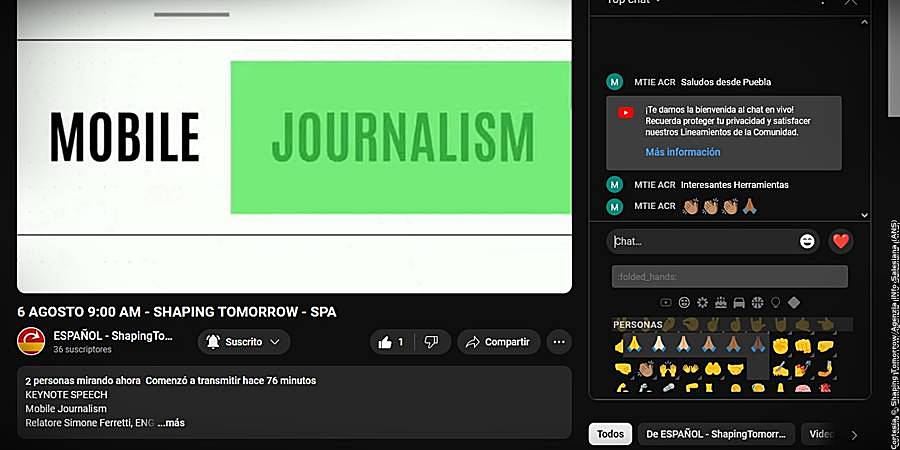Screen dimensions: 900x450
Task: Open the channel avatar thumbnail
Action: click(x=31, y=342)
